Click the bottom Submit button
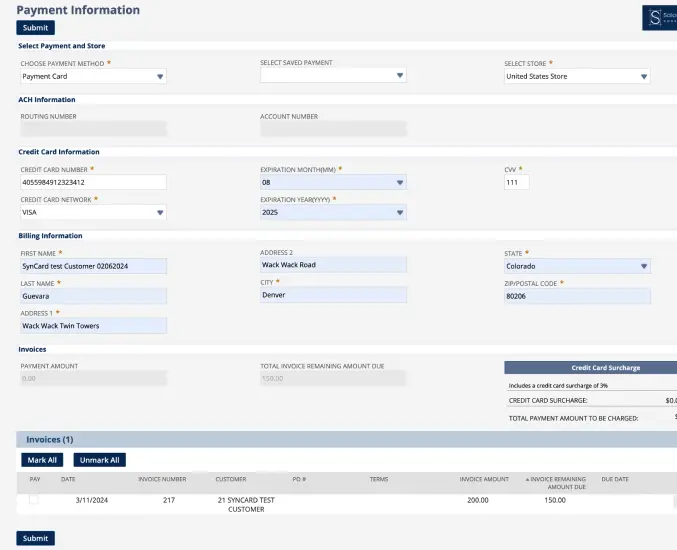 (35, 538)
